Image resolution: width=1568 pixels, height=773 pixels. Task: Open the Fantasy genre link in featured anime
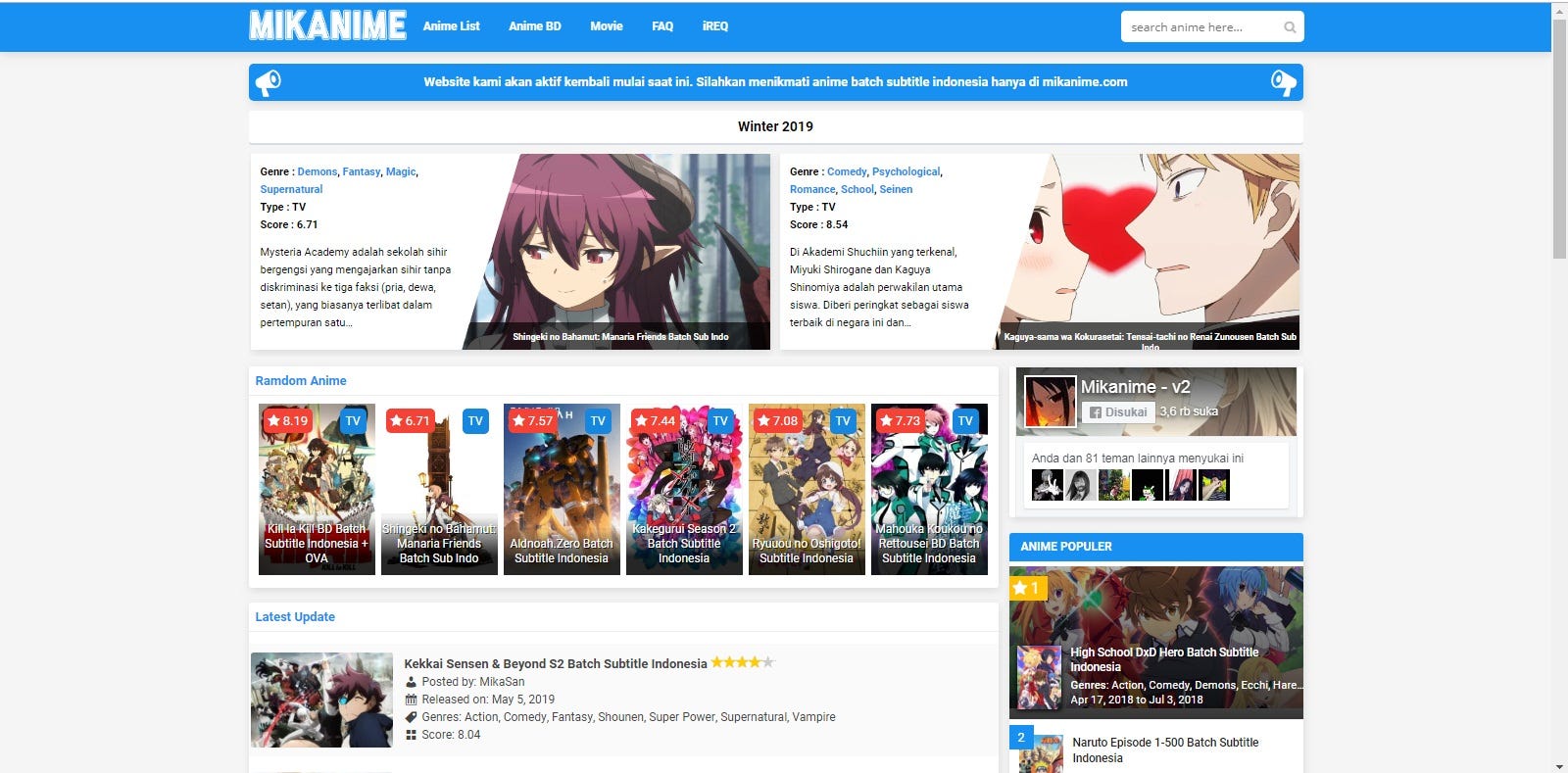pos(362,171)
